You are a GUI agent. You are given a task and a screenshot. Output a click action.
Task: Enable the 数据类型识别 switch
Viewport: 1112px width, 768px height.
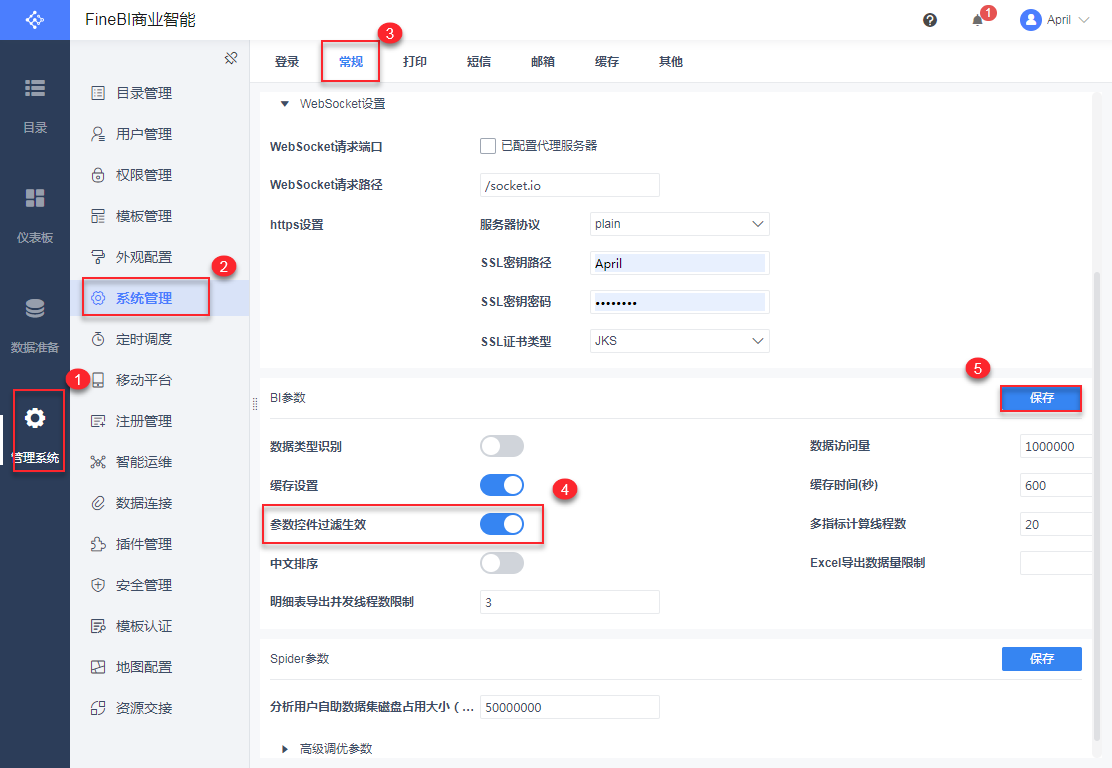pos(501,446)
